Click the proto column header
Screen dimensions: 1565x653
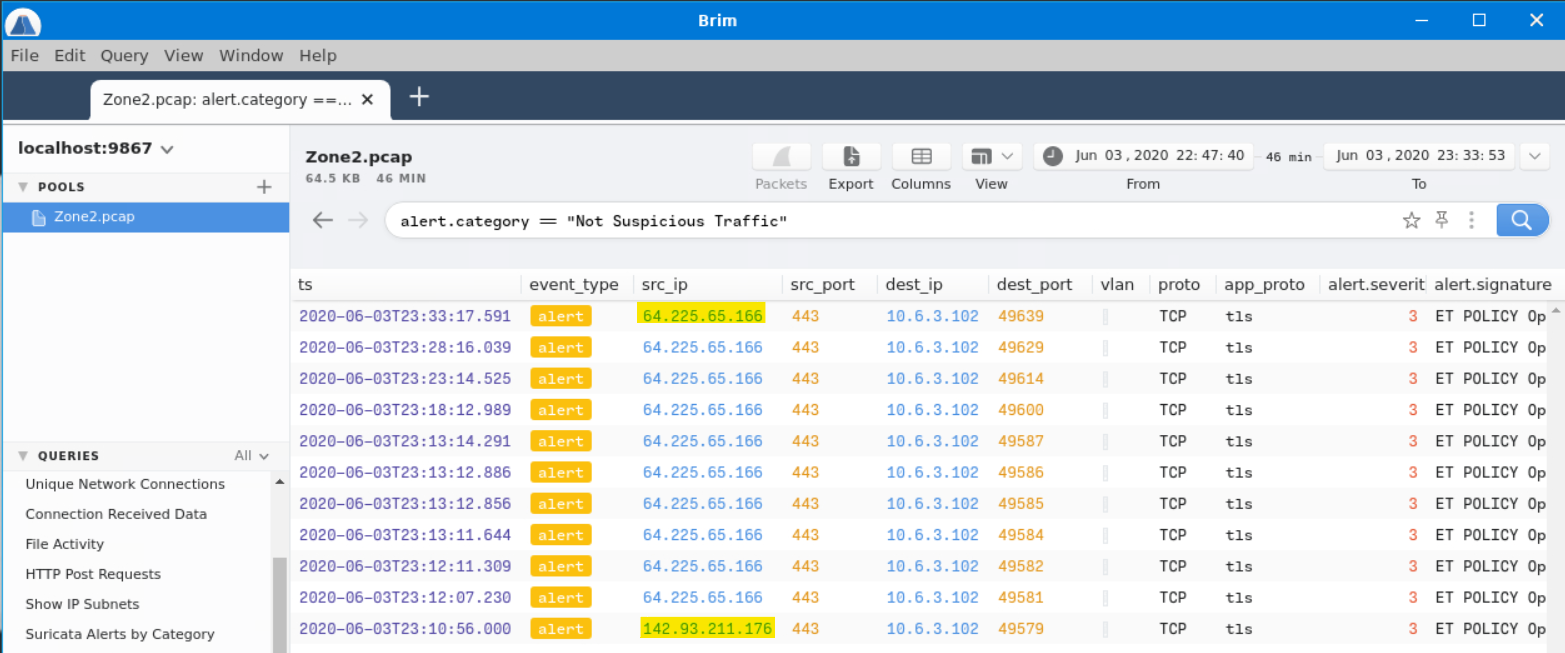pos(1179,285)
